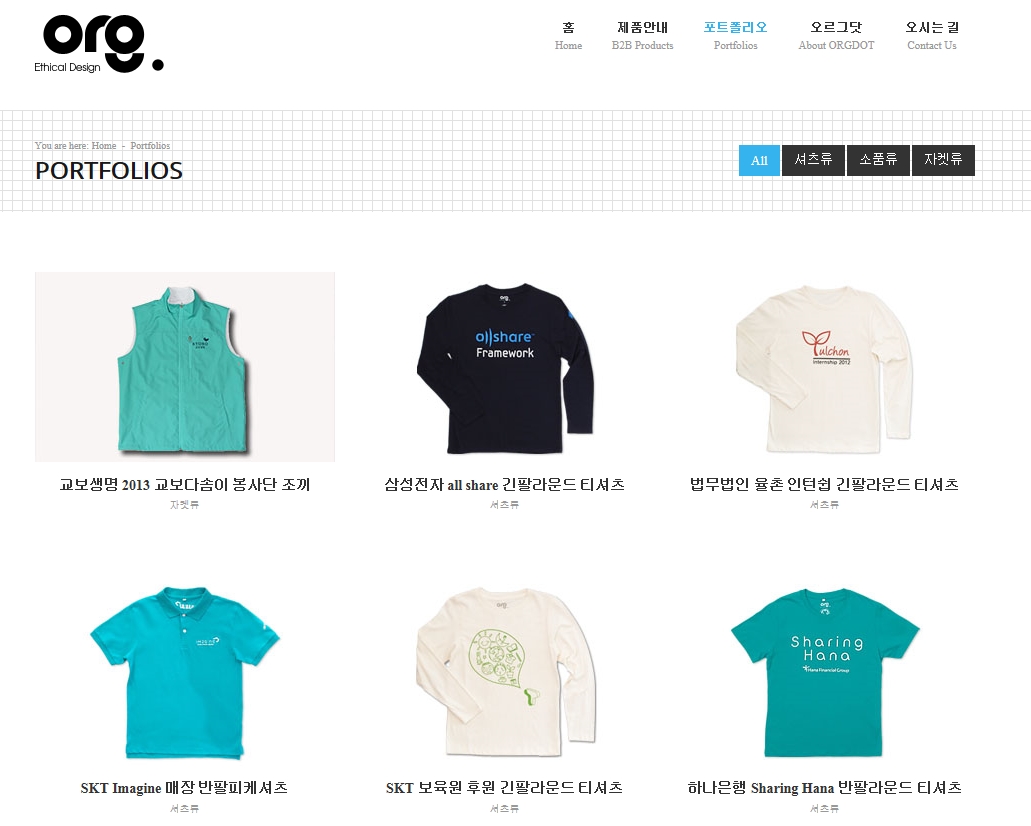The image size is (1031, 826).
Task: Click the 삼성전자 all share title link
Action: pyautogui.click(x=504, y=485)
